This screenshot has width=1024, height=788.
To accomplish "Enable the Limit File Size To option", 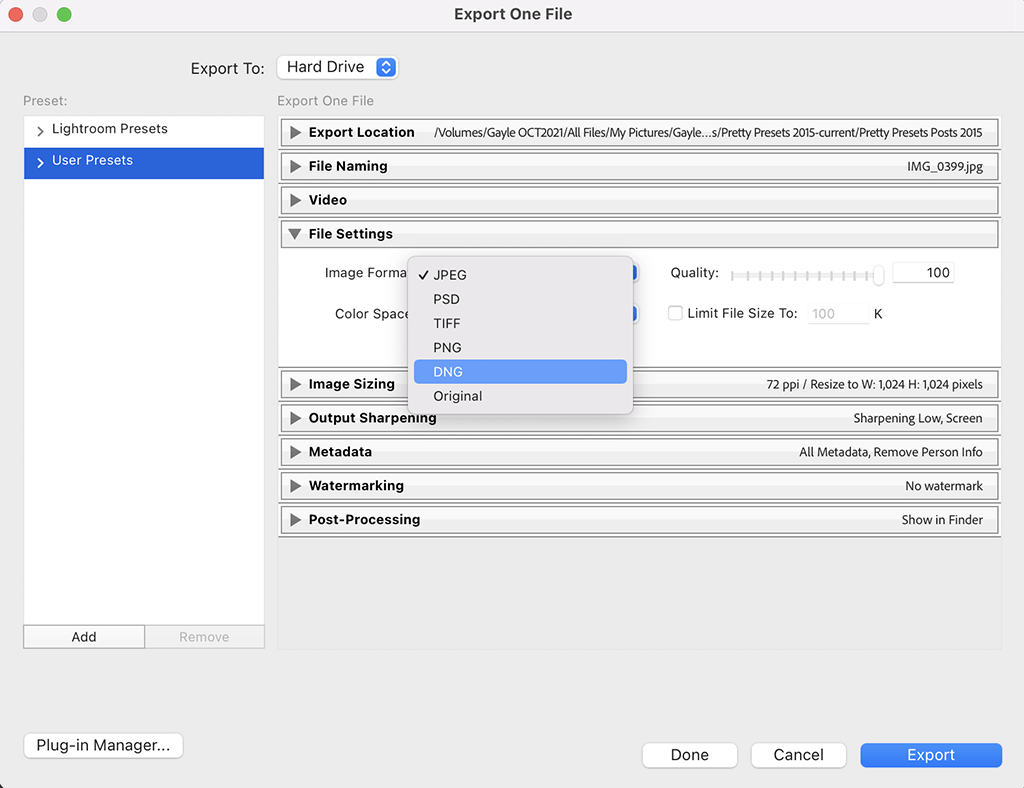I will 675,313.
